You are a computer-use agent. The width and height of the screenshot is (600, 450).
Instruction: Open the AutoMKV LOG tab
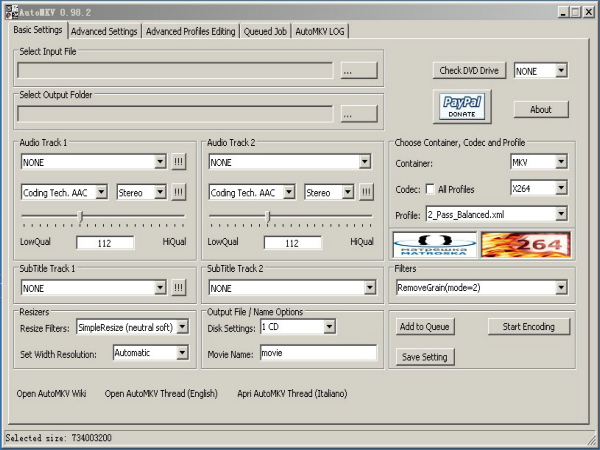pyautogui.click(x=320, y=31)
